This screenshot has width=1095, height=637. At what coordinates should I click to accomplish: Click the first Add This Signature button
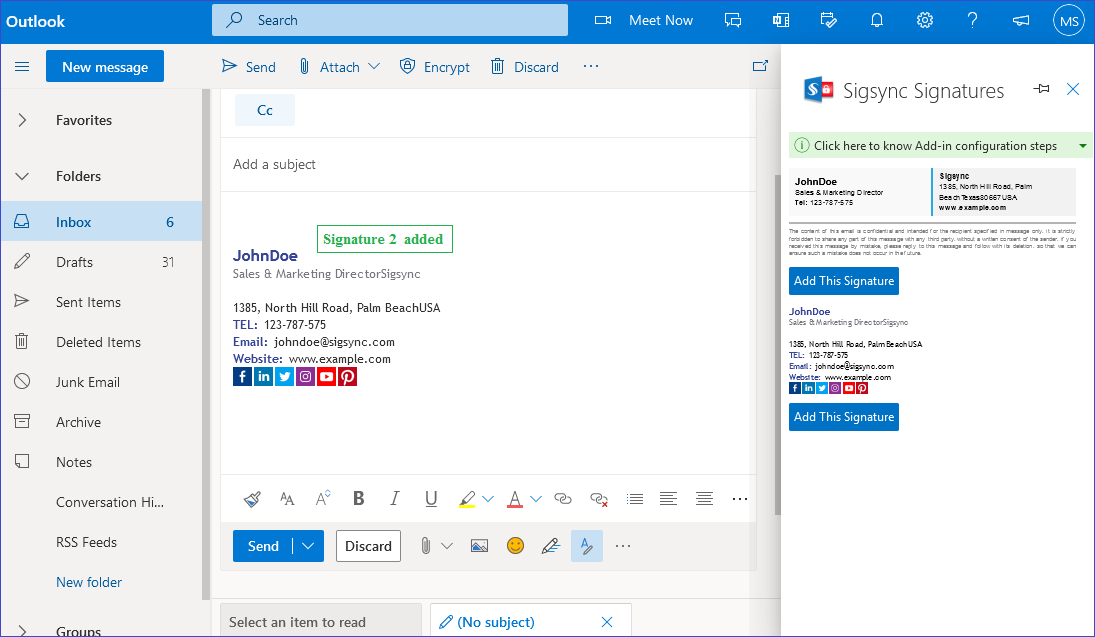coord(844,281)
